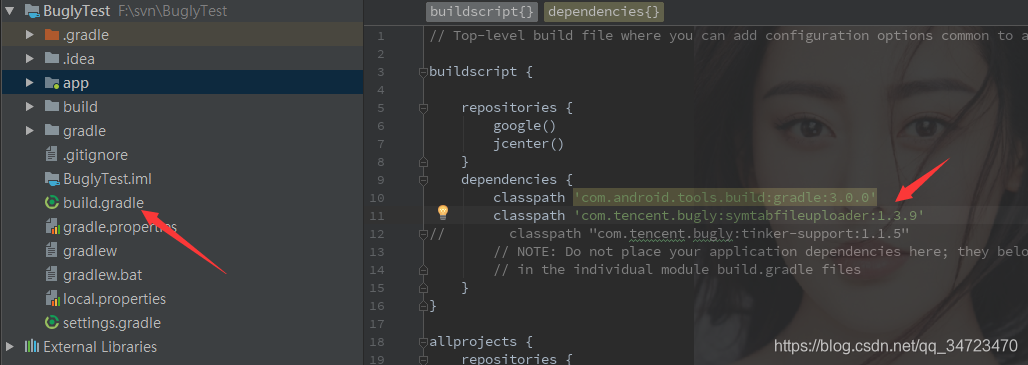Click the .gradle folder icon
The width and height of the screenshot is (1028, 365).
(x=52, y=35)
